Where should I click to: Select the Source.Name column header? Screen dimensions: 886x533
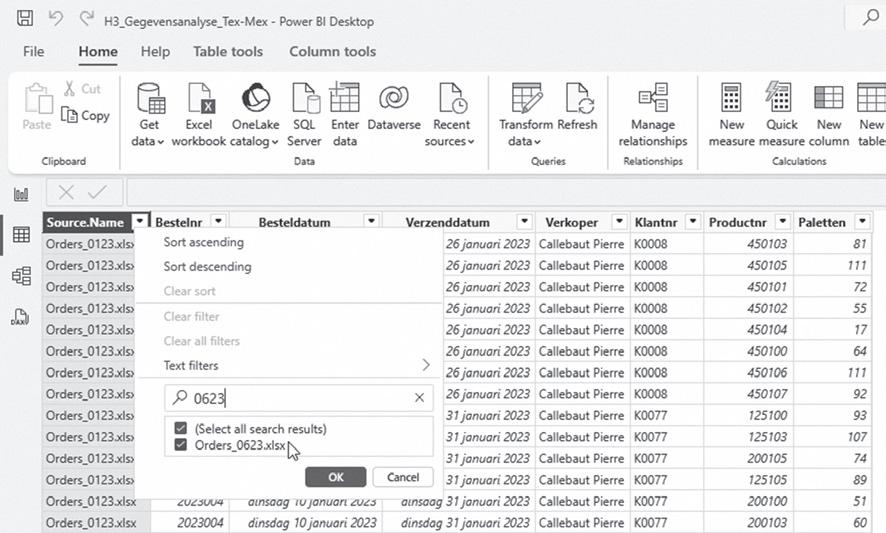pyautogui.click(x=85, y=222)
